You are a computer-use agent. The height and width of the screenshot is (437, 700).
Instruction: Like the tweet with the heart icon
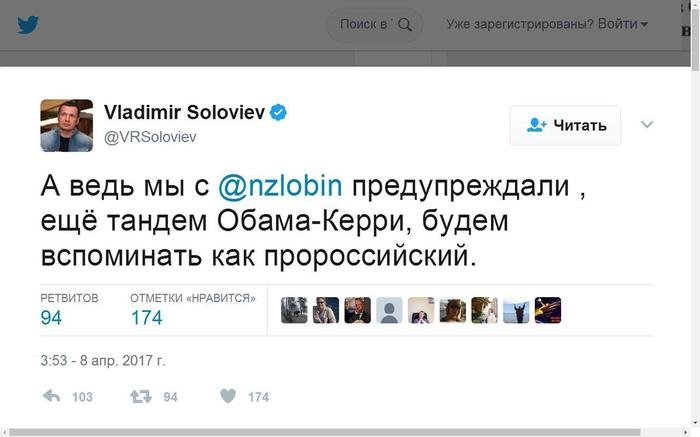(228, 397)
